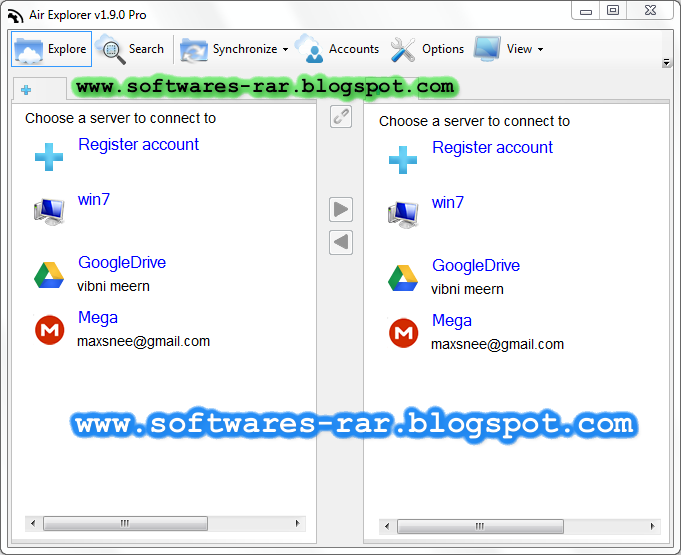Toggle the link panes chain icon
The width and height of the screenshot is (681, 555).
coord(341,116)
